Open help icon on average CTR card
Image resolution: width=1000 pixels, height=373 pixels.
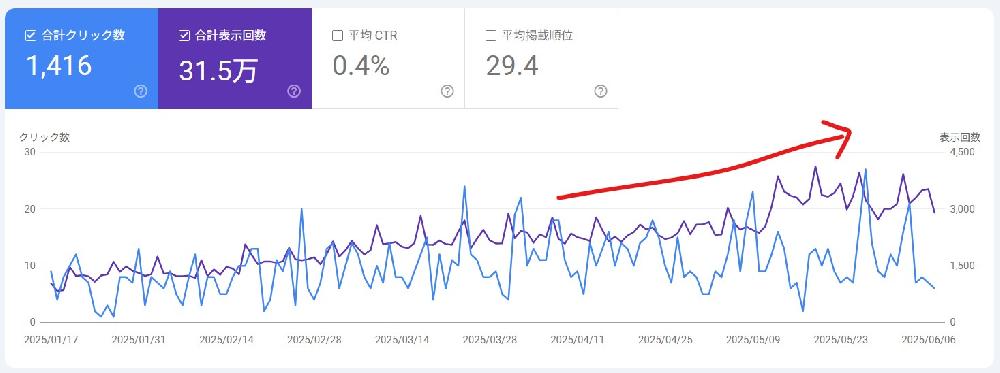pyautogui.click(x=447, y=91)
